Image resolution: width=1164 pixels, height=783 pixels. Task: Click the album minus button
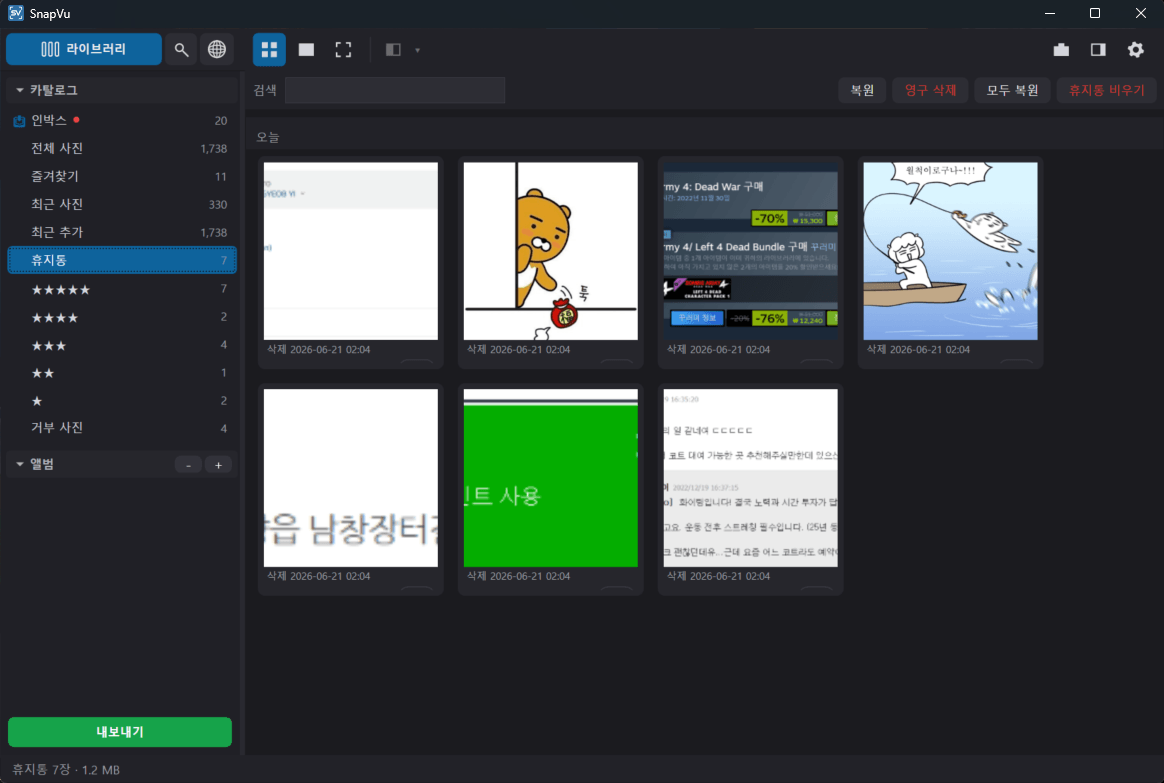coord(189,465)
